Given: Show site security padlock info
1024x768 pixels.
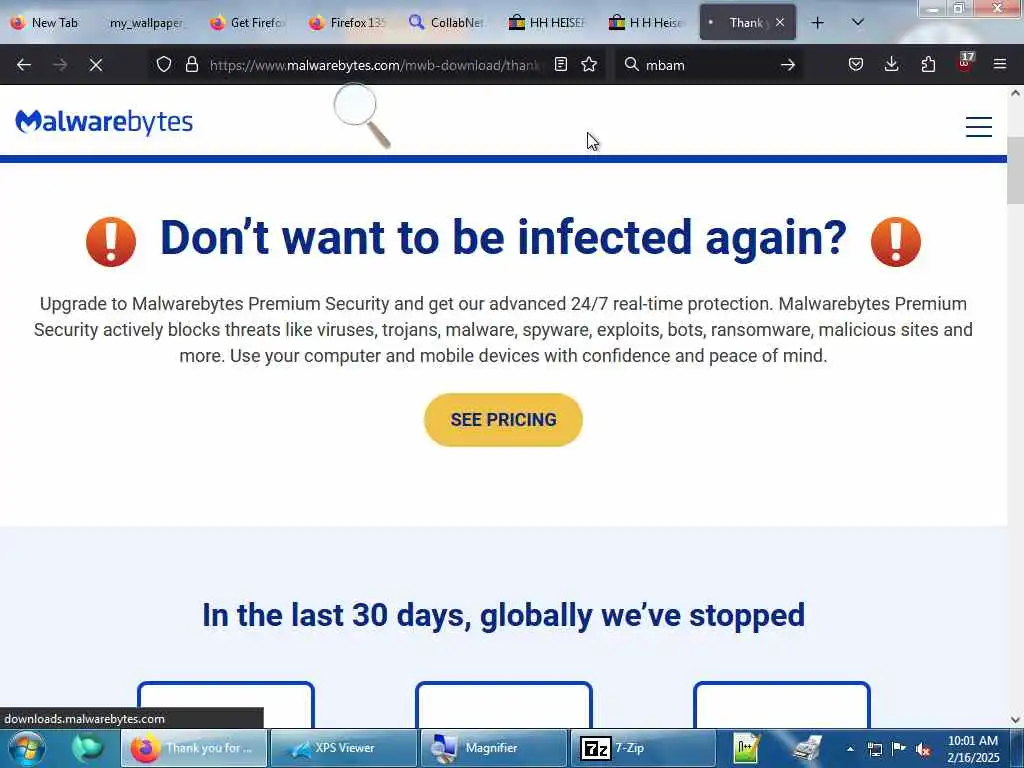Looking at the screenshot, I should (x=191, y=65).
